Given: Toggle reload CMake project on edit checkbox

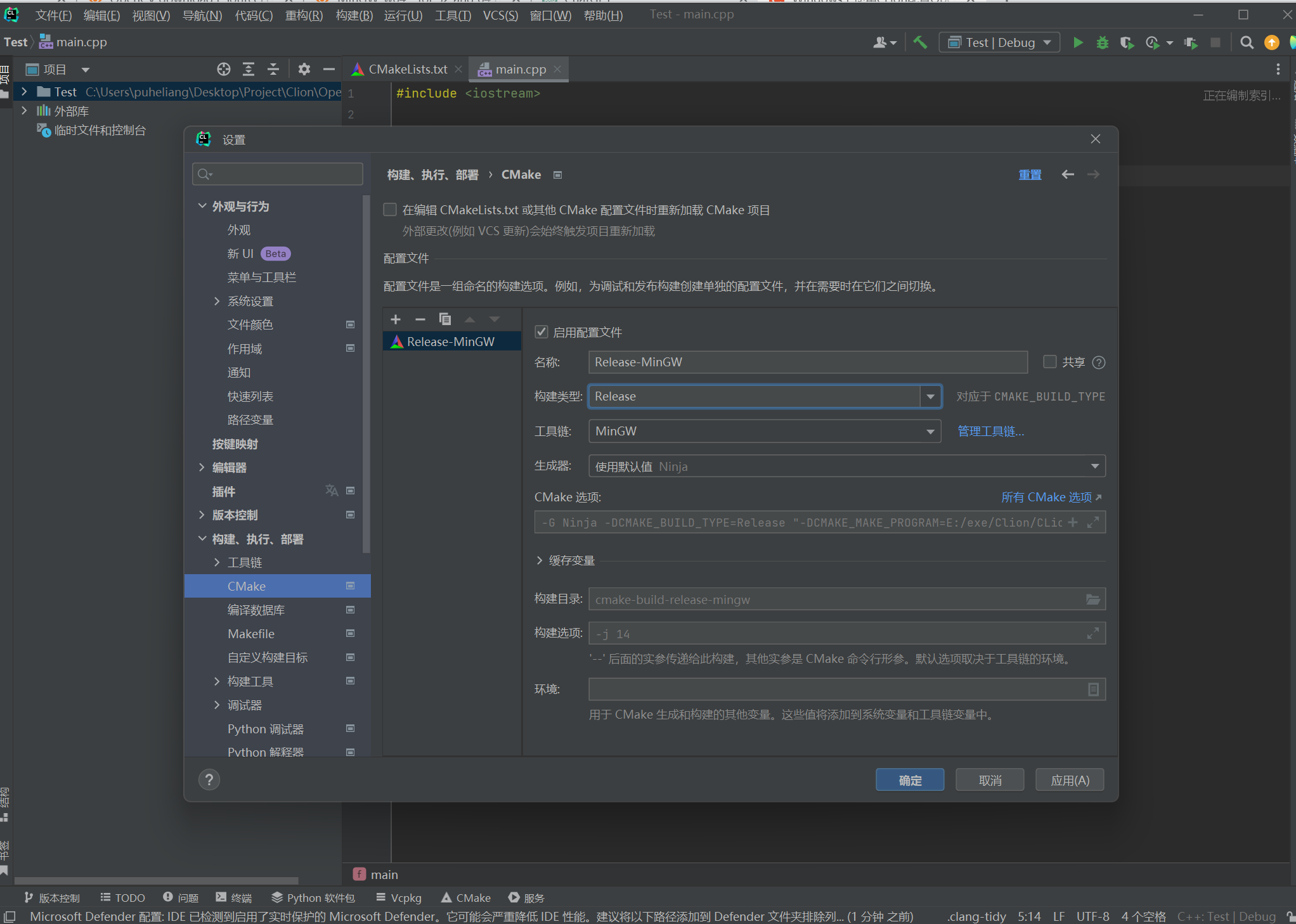Looking at the screenshot, I should coord(390,210).
